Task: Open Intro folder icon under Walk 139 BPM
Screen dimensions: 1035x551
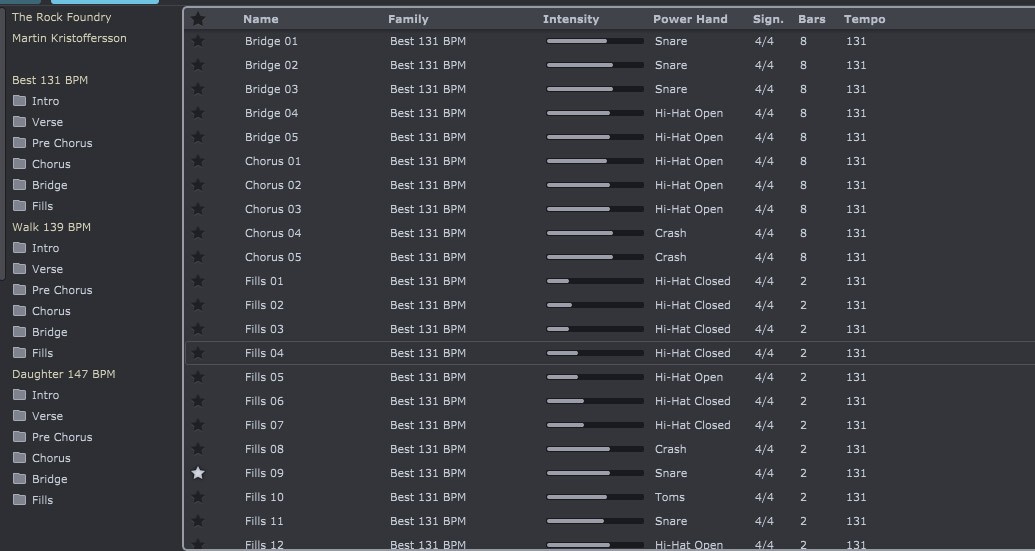Action: pyautogui.click(x=20, y=248)
